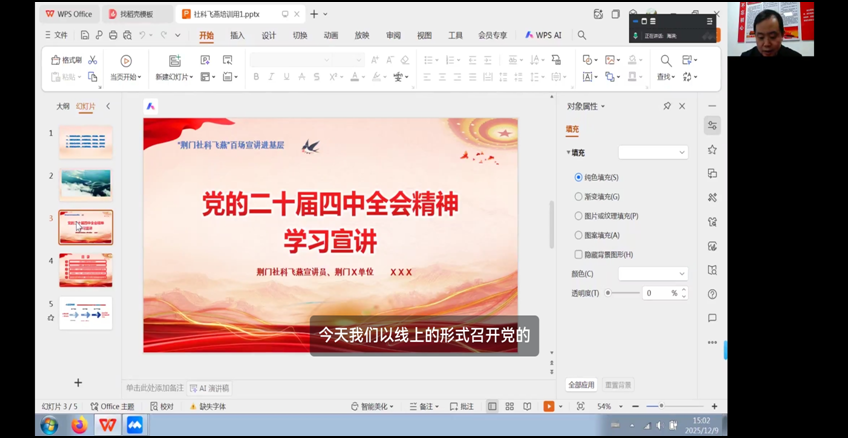The image size is (848, 438).
Task: Select gradient fill (渐变填充) radio option
Action: [x=579, y=196]
